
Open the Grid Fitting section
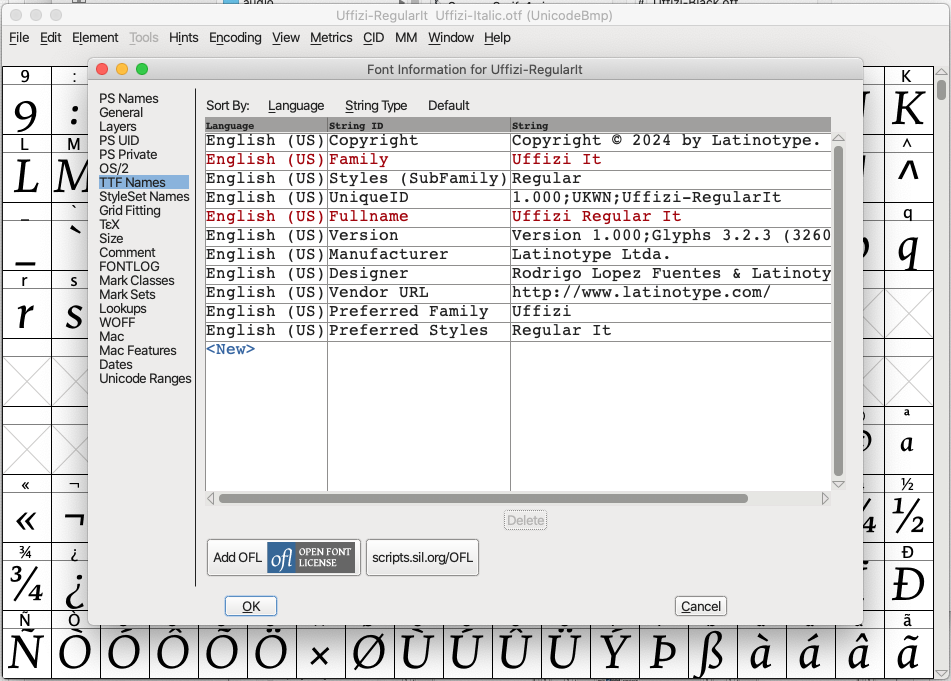click(130, 210)
